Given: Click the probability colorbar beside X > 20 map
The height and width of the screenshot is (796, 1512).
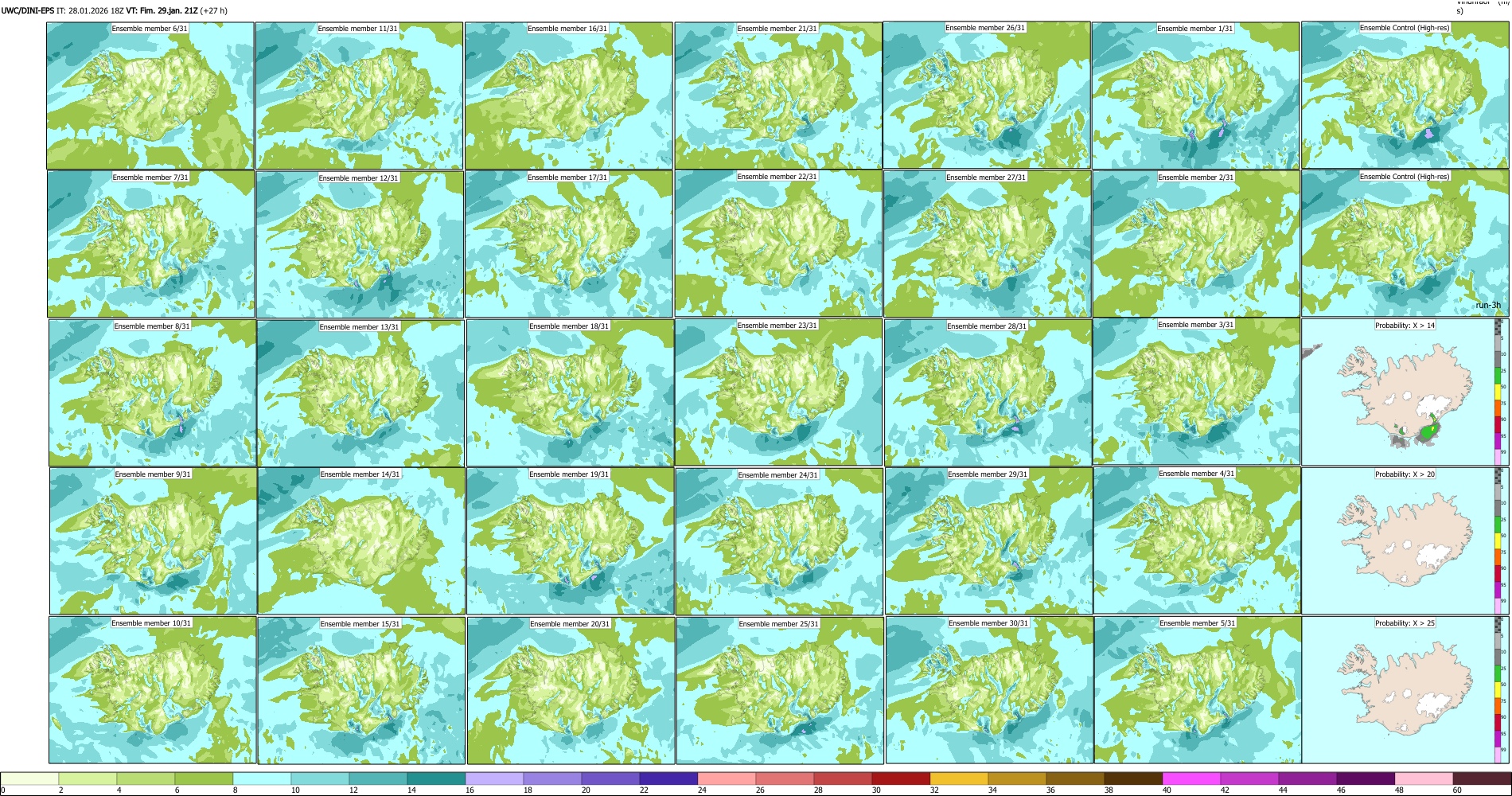Looking at the screenshot, I should tap(1498, 540).
